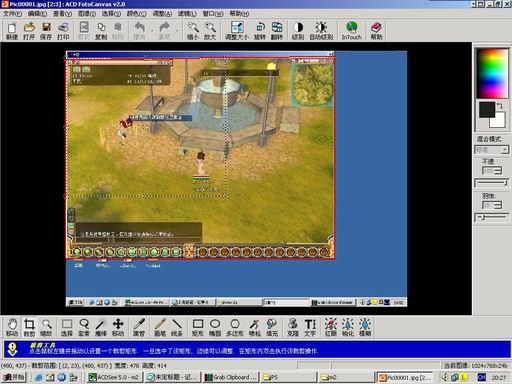Open the File (文件) menu
This screenshot has width=512, height=384.
tap(13, 14)
